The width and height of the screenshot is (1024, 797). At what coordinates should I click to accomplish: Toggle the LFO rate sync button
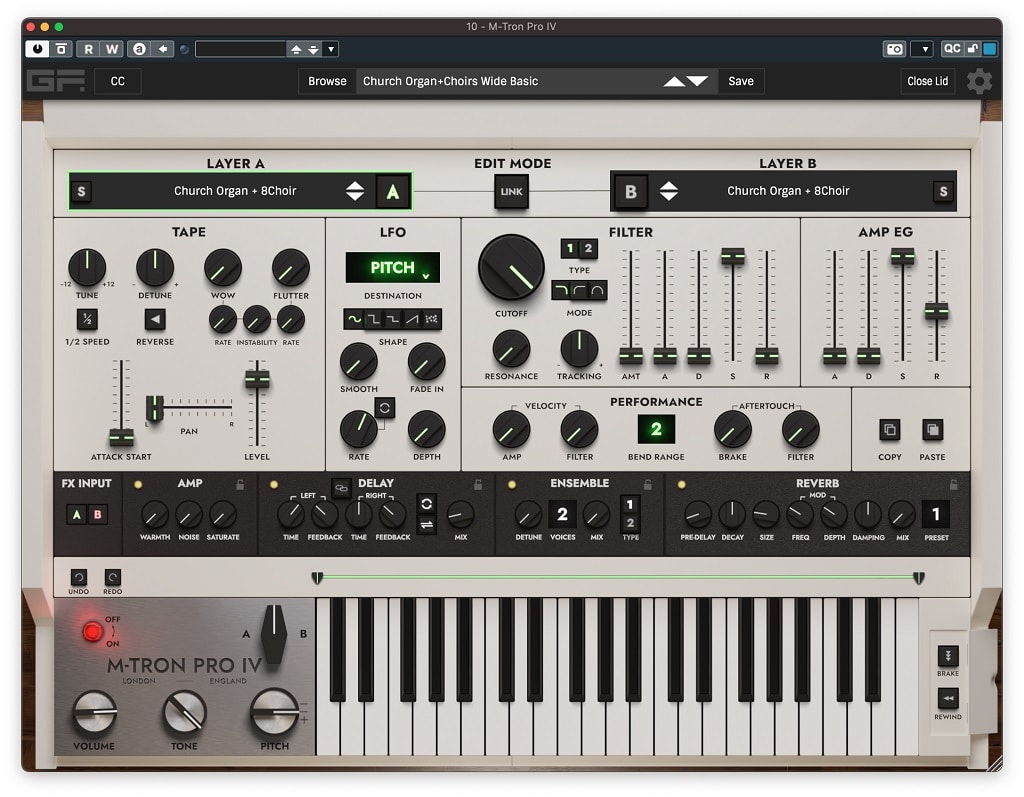click(x=385, y=408)
